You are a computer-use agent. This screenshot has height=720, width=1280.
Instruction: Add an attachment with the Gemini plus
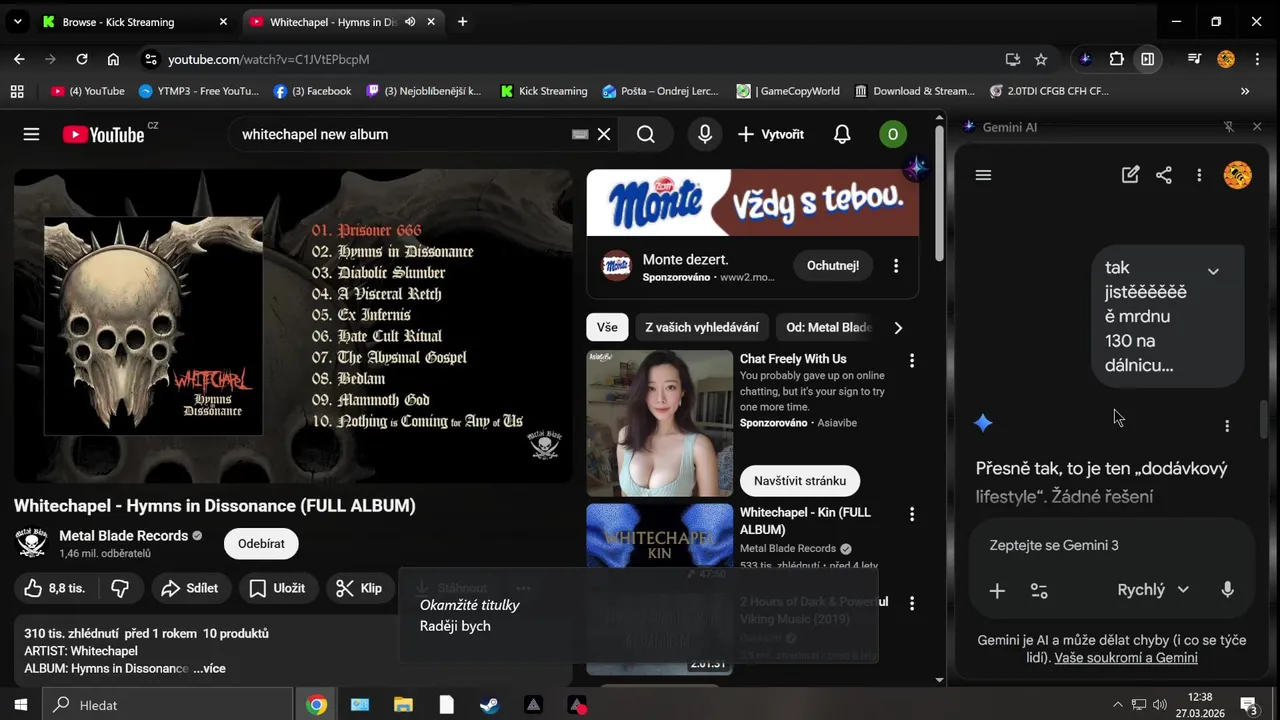[x=997, y=591]
